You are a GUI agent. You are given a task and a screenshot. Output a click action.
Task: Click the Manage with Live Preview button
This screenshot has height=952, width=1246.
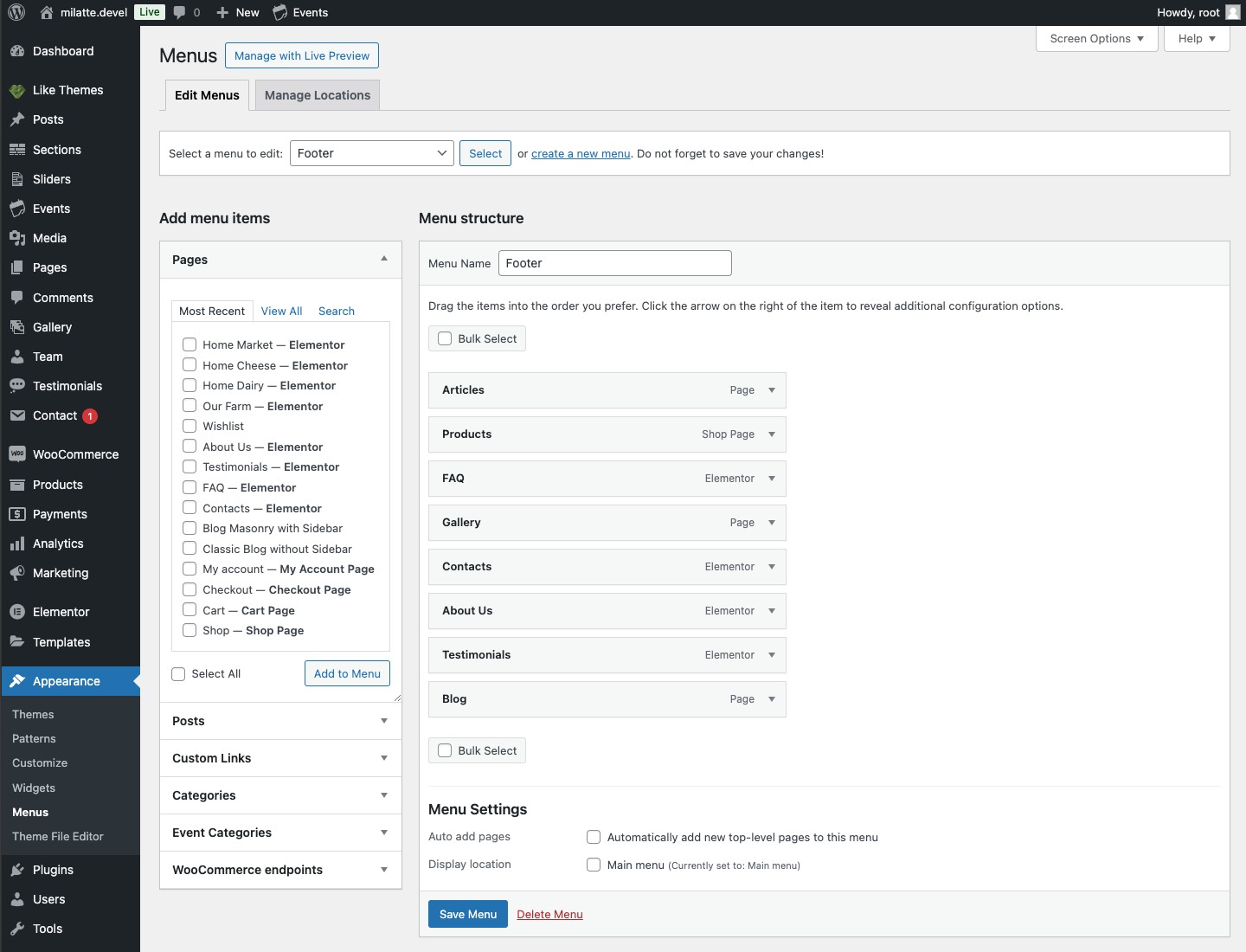[x=302, y=55]
